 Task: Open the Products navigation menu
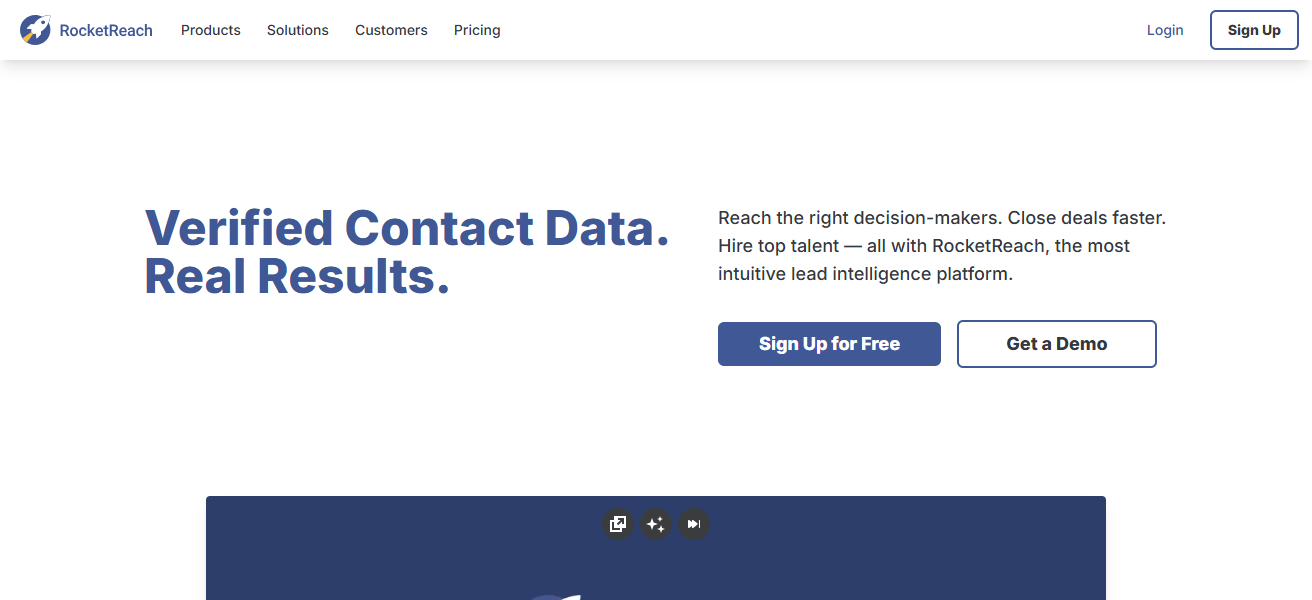(210, 30)
